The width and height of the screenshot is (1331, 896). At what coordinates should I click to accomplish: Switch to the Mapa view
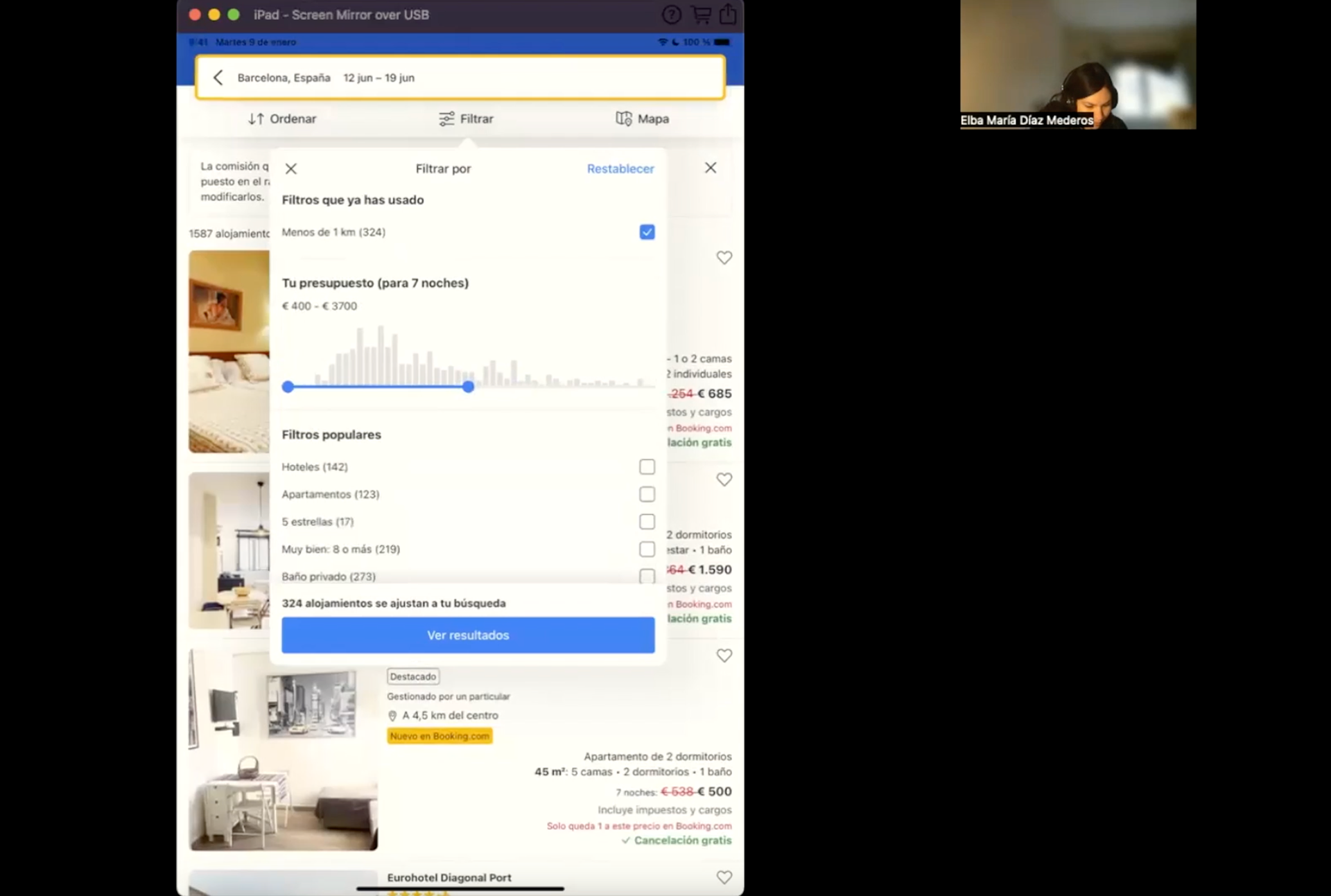(x=643, y=119)
